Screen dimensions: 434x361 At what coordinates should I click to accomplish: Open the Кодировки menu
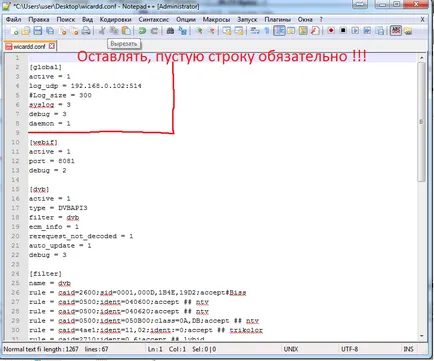coord(115,19)
